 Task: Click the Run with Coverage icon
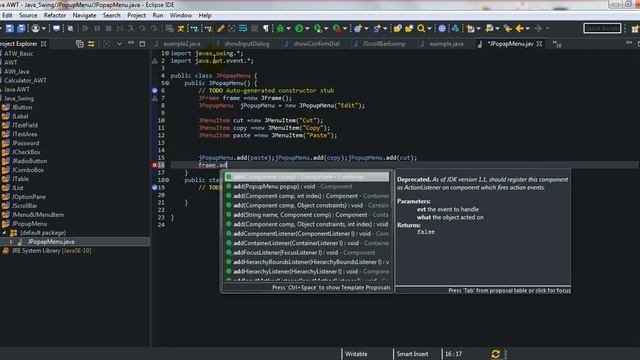click(x=318, y=29)
